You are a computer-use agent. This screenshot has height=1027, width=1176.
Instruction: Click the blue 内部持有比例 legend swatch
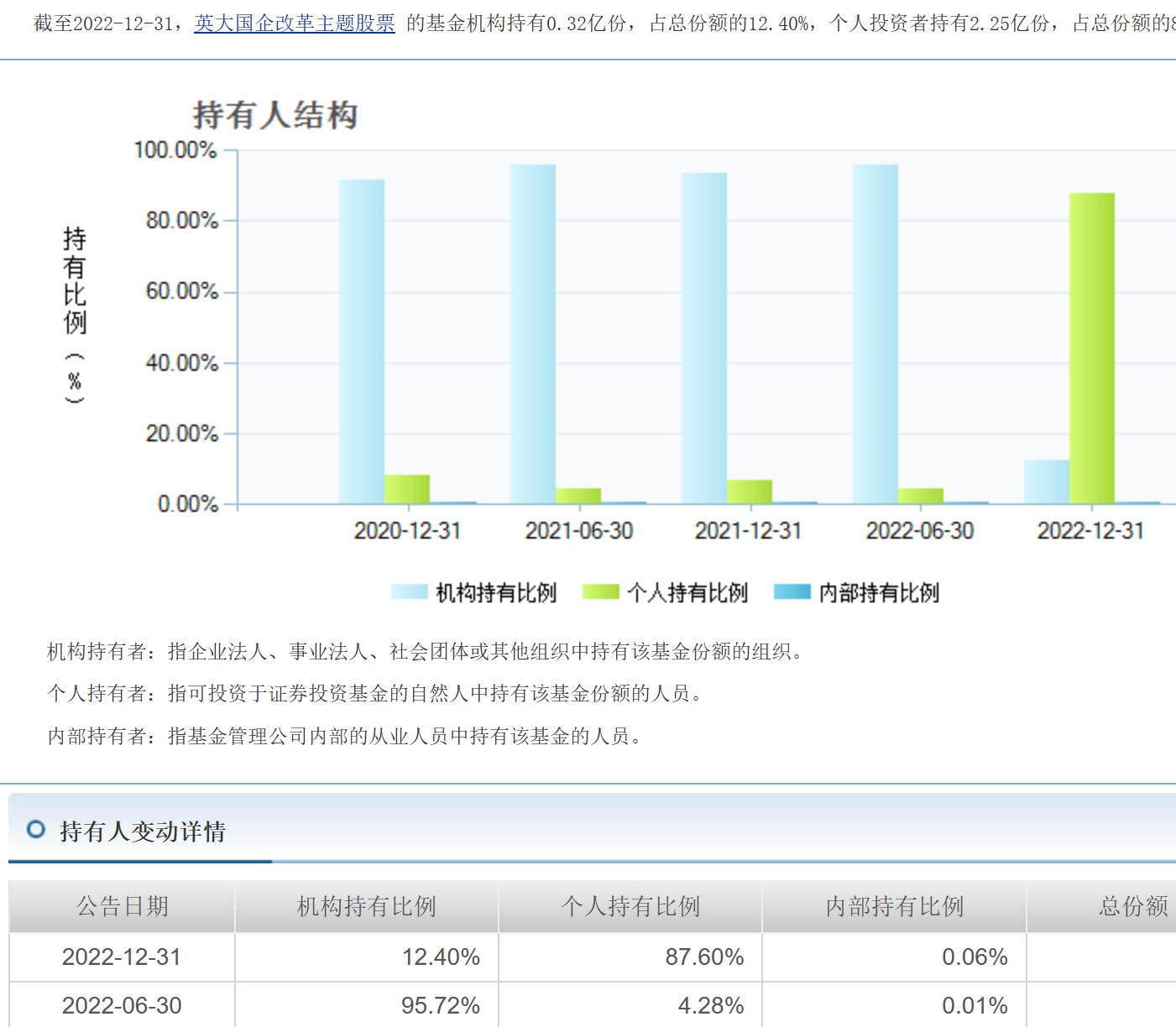tap(792, 592)
